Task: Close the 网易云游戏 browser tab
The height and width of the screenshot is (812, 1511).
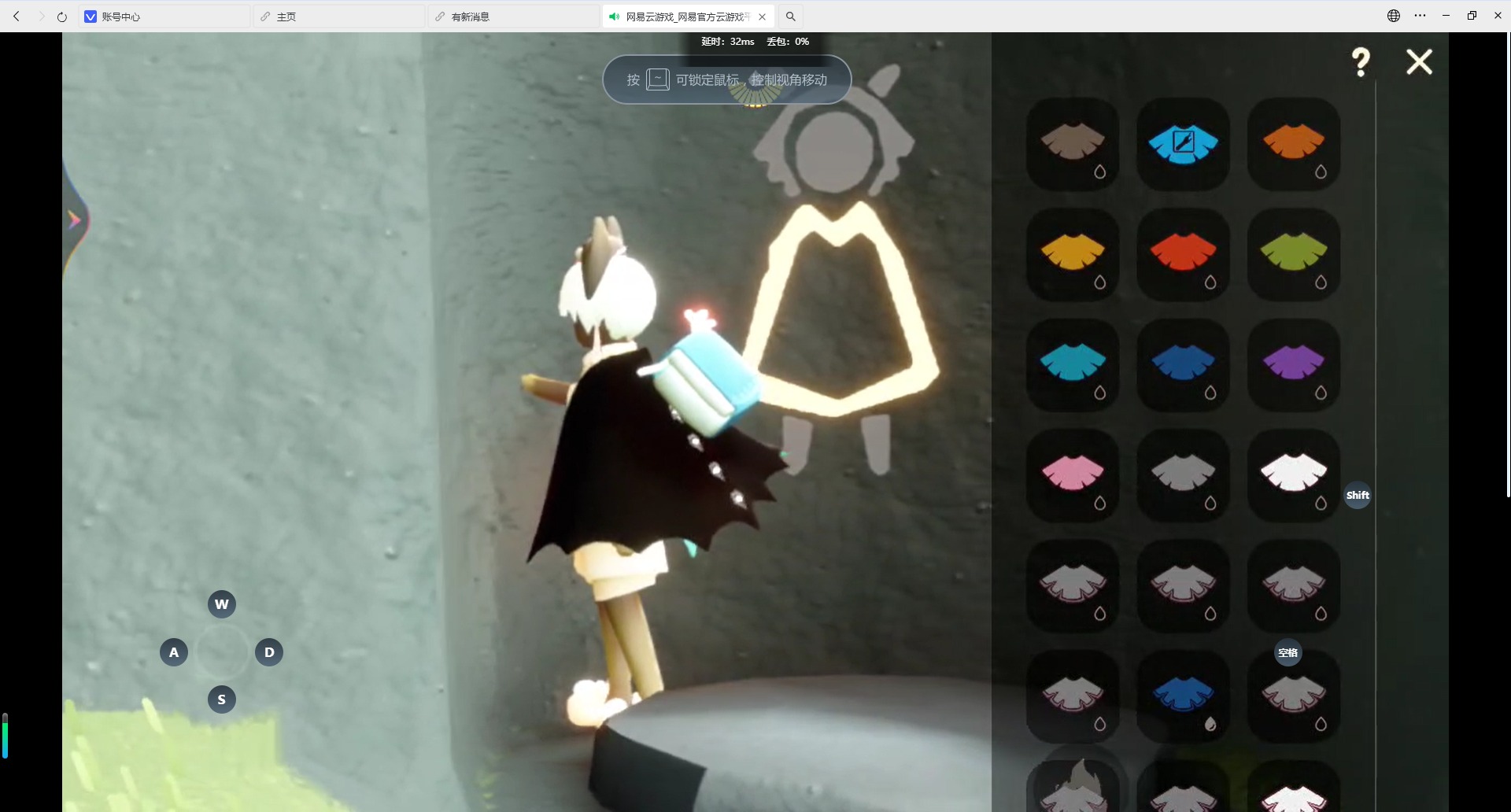Action: coord(763,17)
